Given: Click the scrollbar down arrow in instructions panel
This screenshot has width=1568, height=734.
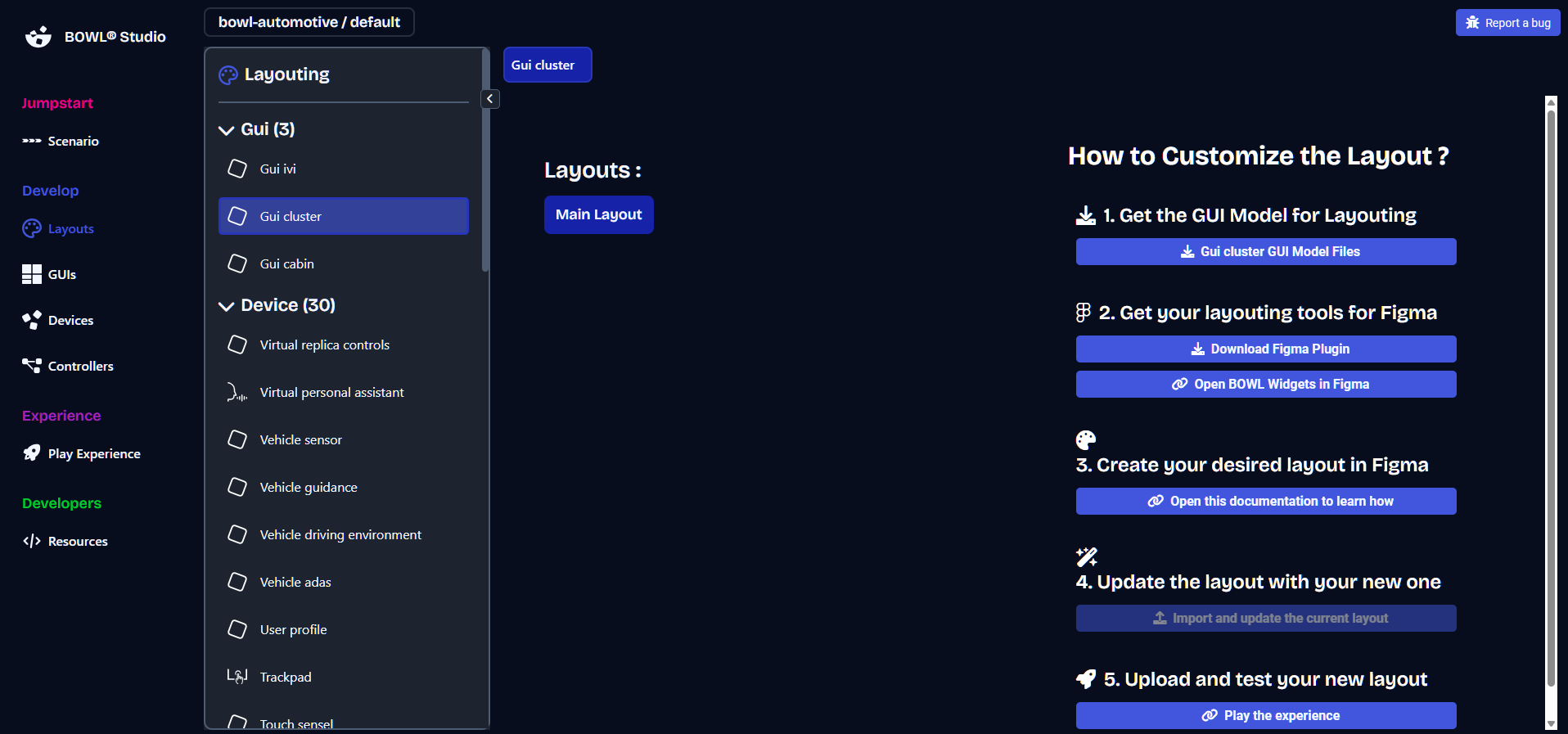Looking at the screenshot, I should point(1551,724).
